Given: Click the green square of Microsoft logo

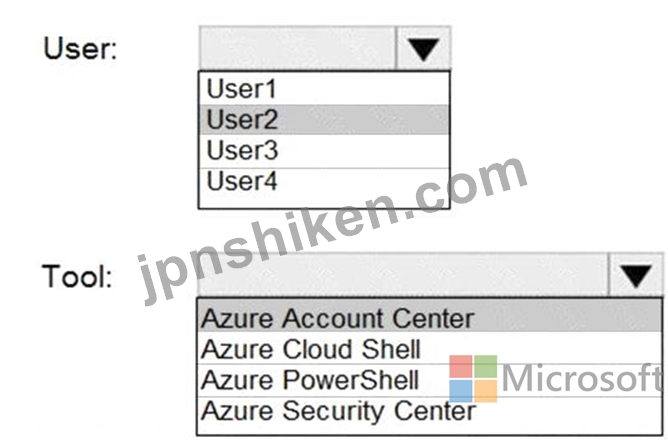Looking at the screenshot, I should pos(486,366).
